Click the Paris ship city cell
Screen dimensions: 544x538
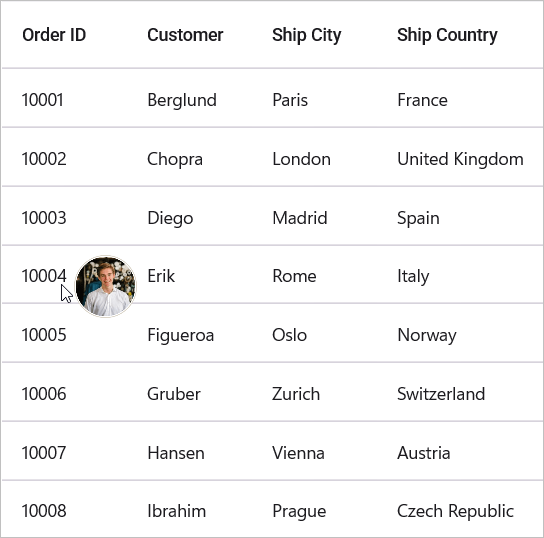(290, 100)
